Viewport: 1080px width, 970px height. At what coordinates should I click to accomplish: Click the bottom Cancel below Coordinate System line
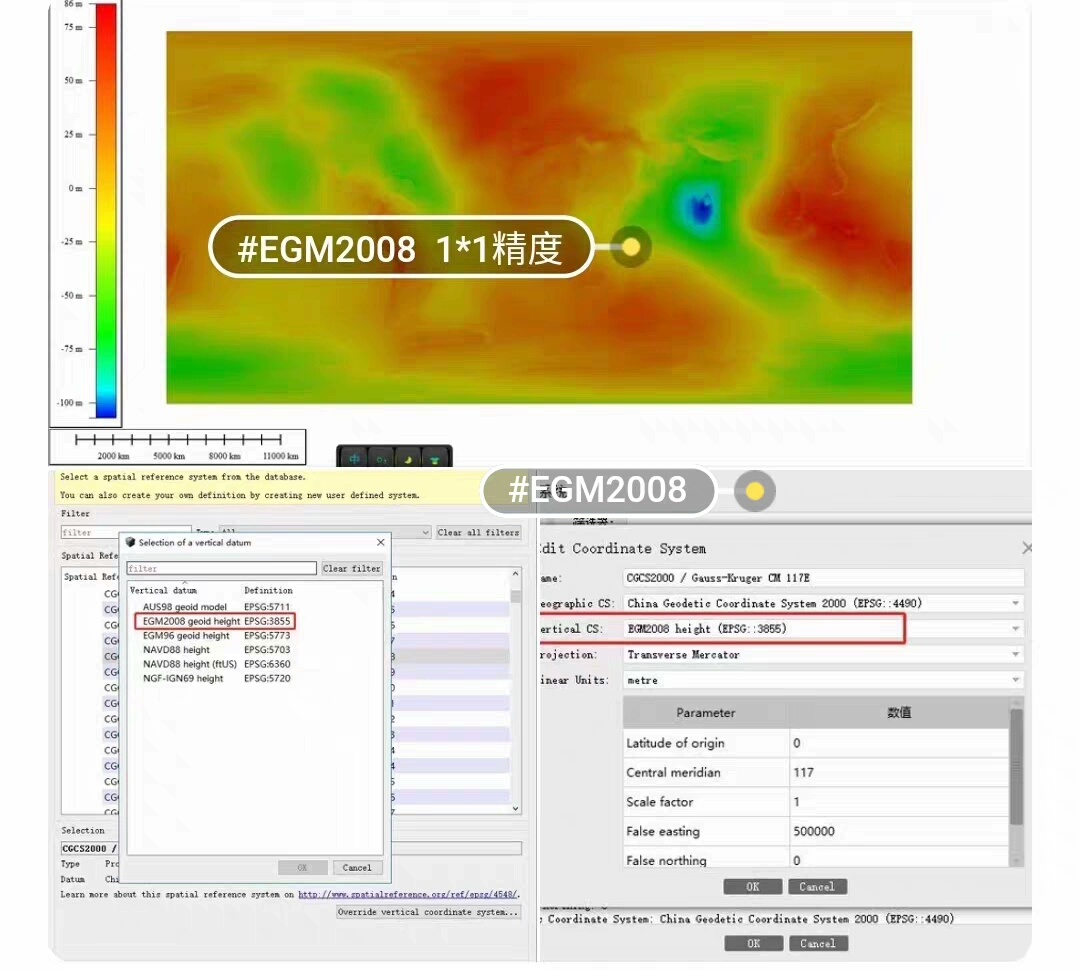[818, 943]
